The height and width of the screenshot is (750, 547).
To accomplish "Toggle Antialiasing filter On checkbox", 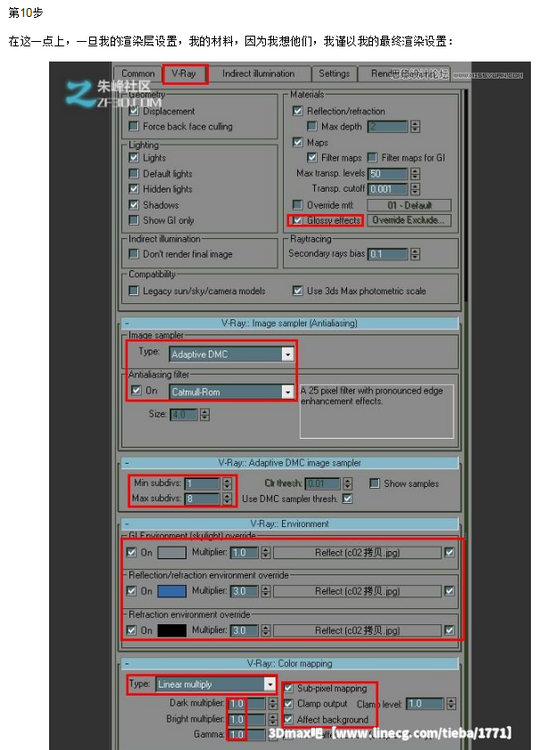I will point(136,390).
